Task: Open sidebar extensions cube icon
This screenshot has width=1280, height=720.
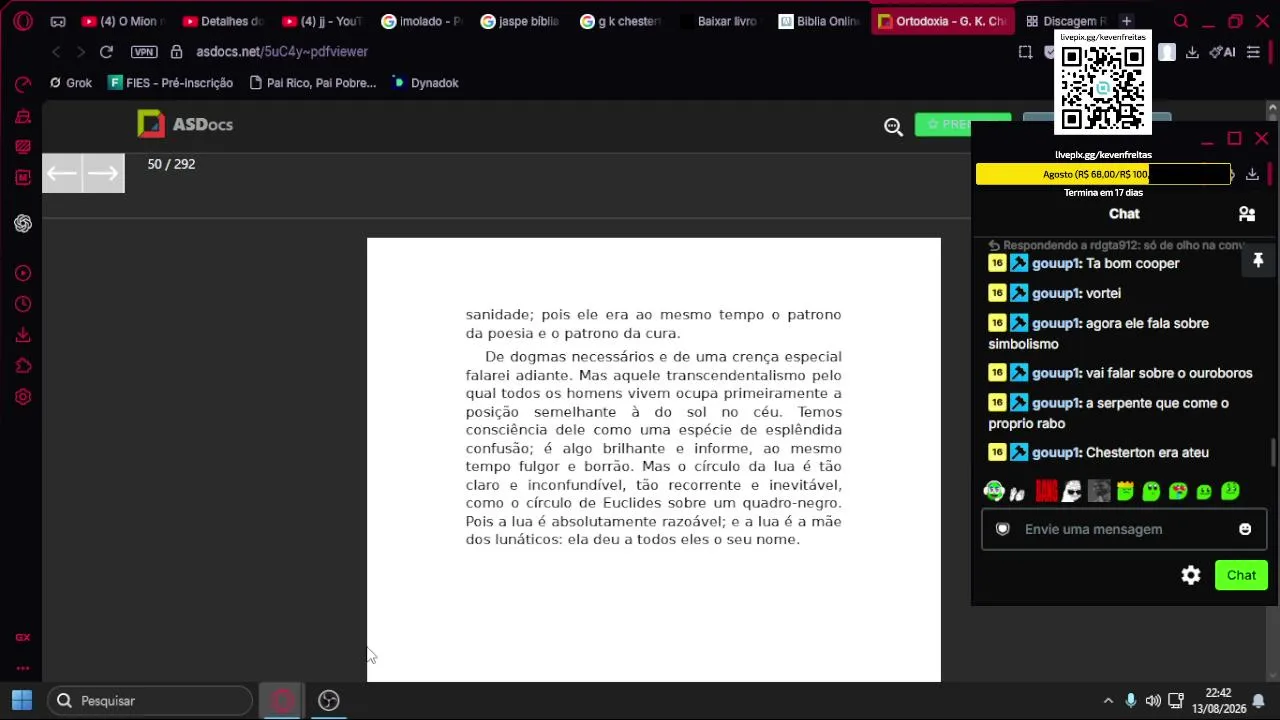Action: (x=23, y=366)
